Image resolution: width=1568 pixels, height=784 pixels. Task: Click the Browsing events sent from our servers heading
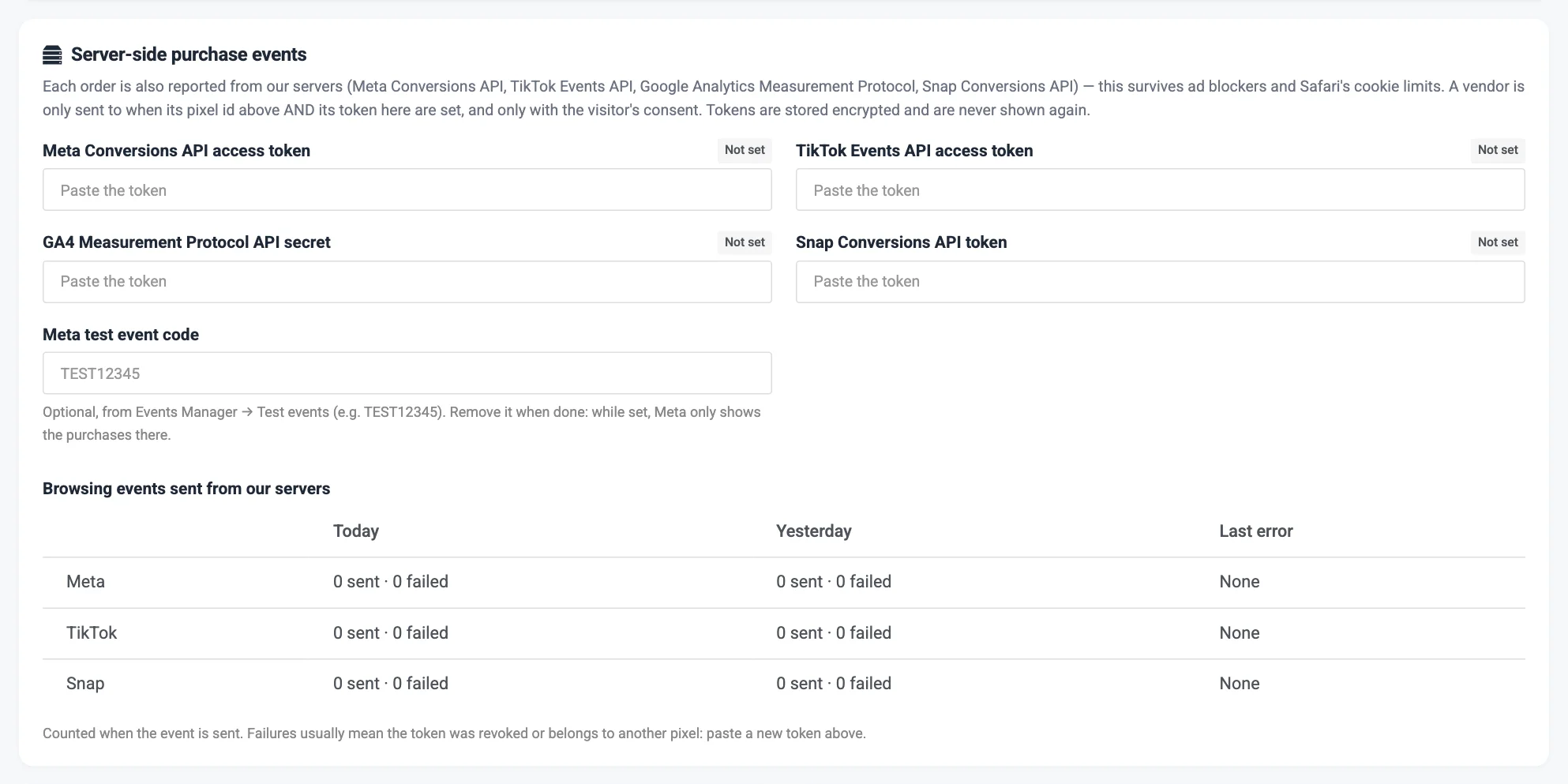[x=186, y=489]
